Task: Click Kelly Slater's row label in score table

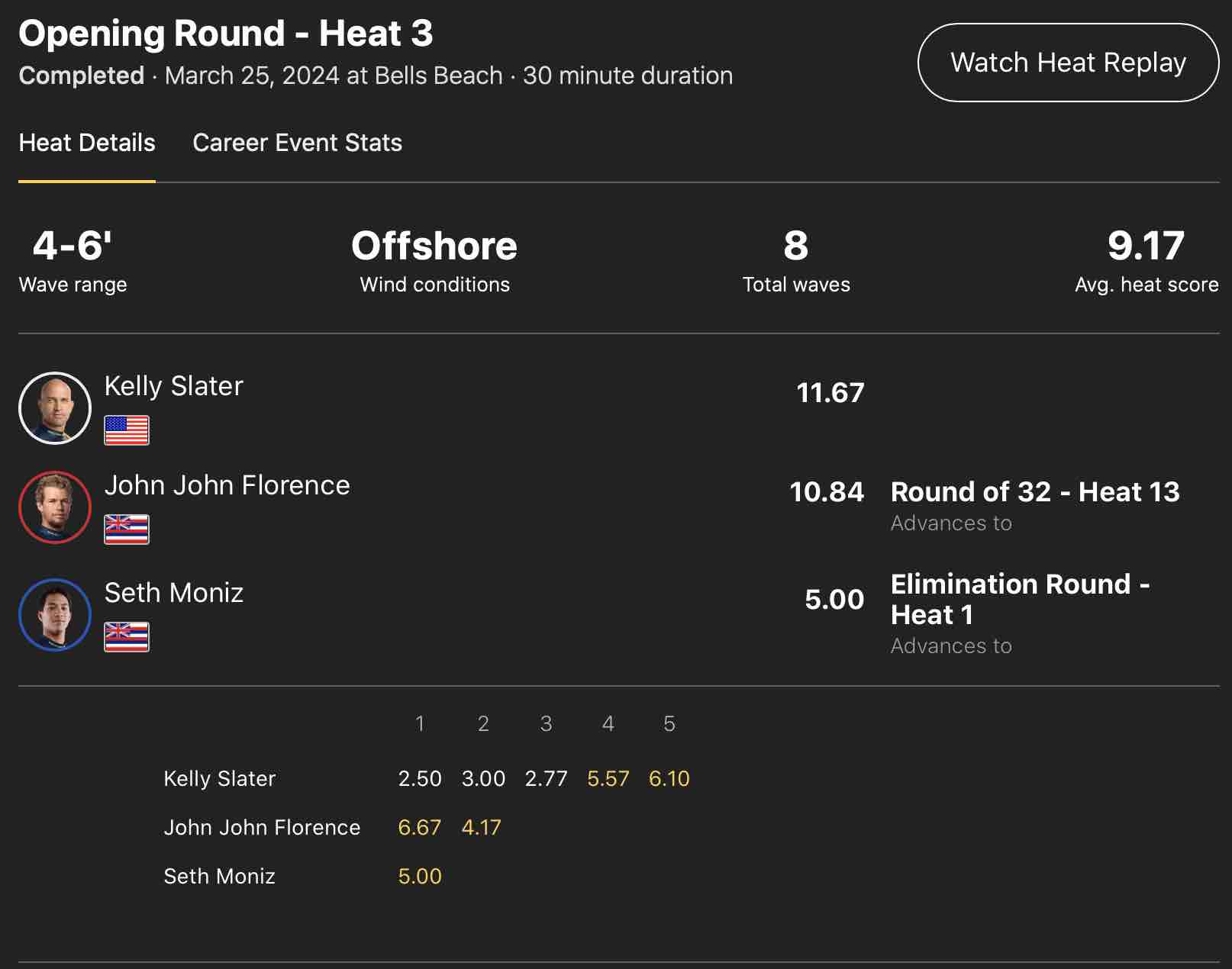Action: coord(220,778)
